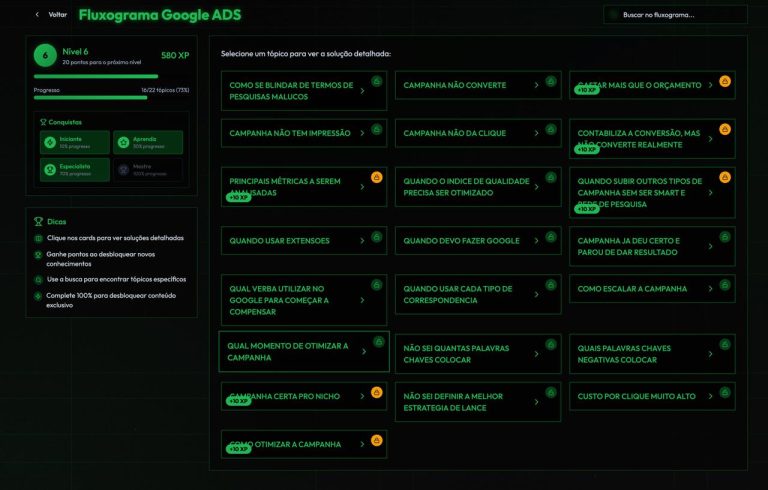Open Quais Palavras Chaves Negativas Colocar card
Image resolution: width=768 pixels, height=490 pixels.
tap(640, 354)
